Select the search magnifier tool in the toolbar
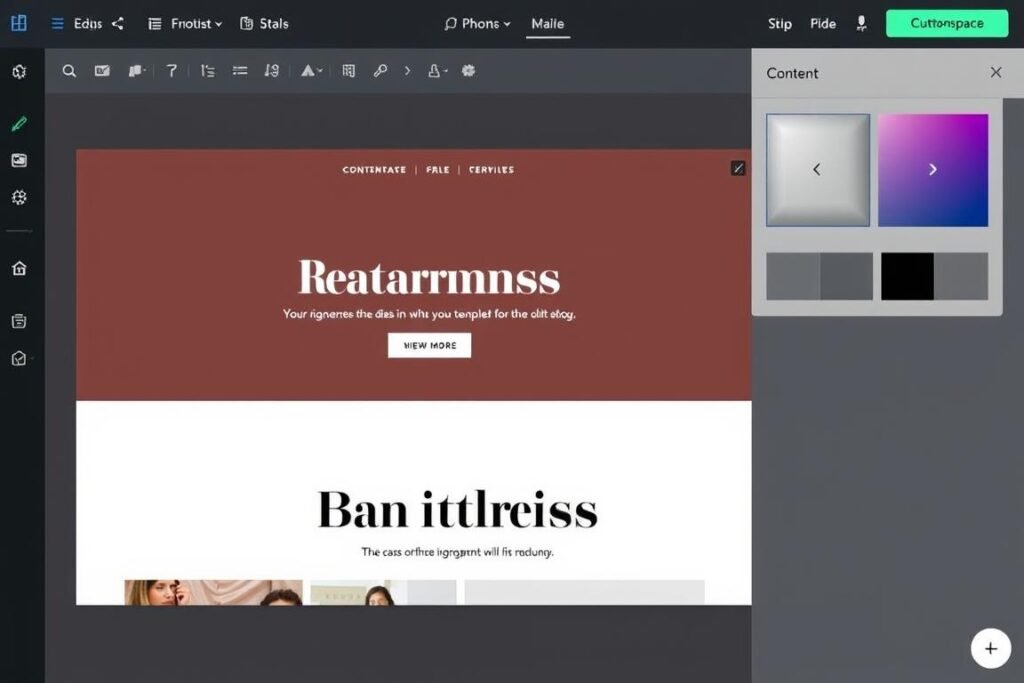Image resolution: width=1024 pixels, height=683 pixels. 69,71
